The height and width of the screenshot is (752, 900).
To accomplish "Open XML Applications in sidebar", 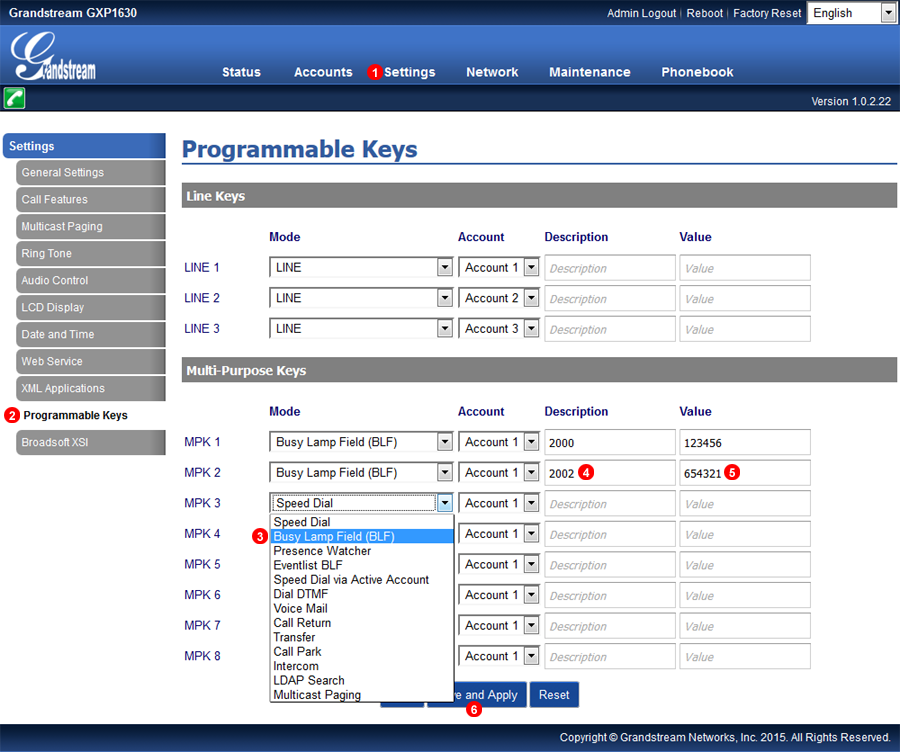I will click(91, 389).
